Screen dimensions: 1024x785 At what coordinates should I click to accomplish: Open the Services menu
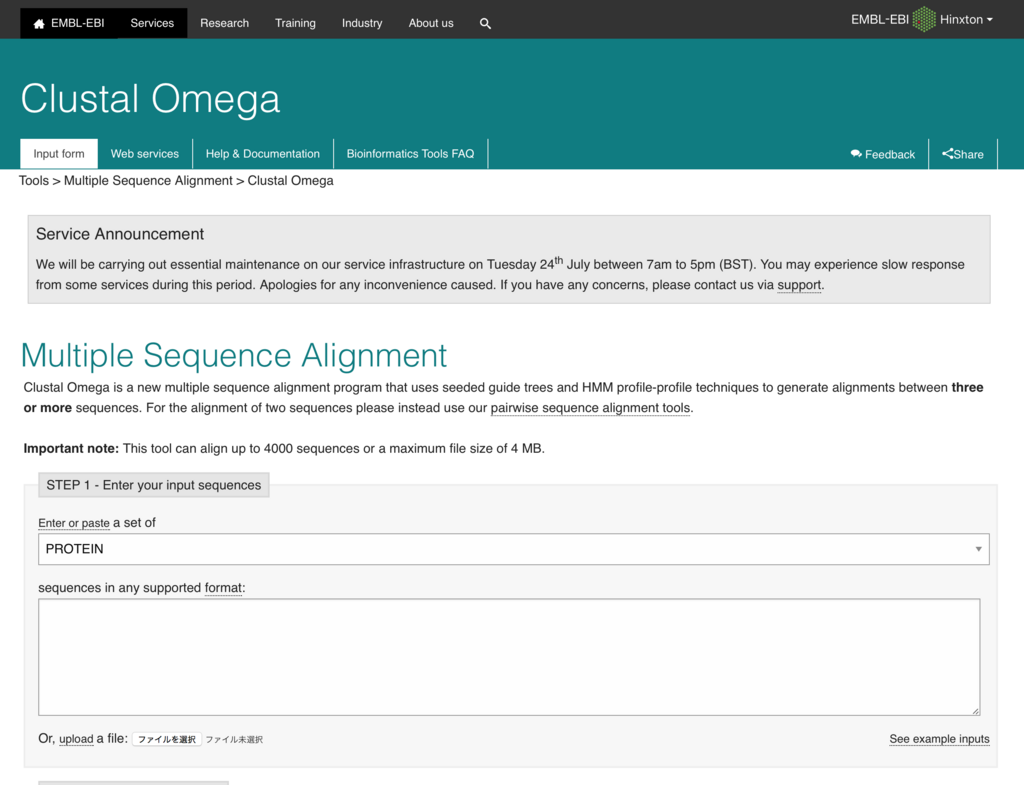point(152,23)
